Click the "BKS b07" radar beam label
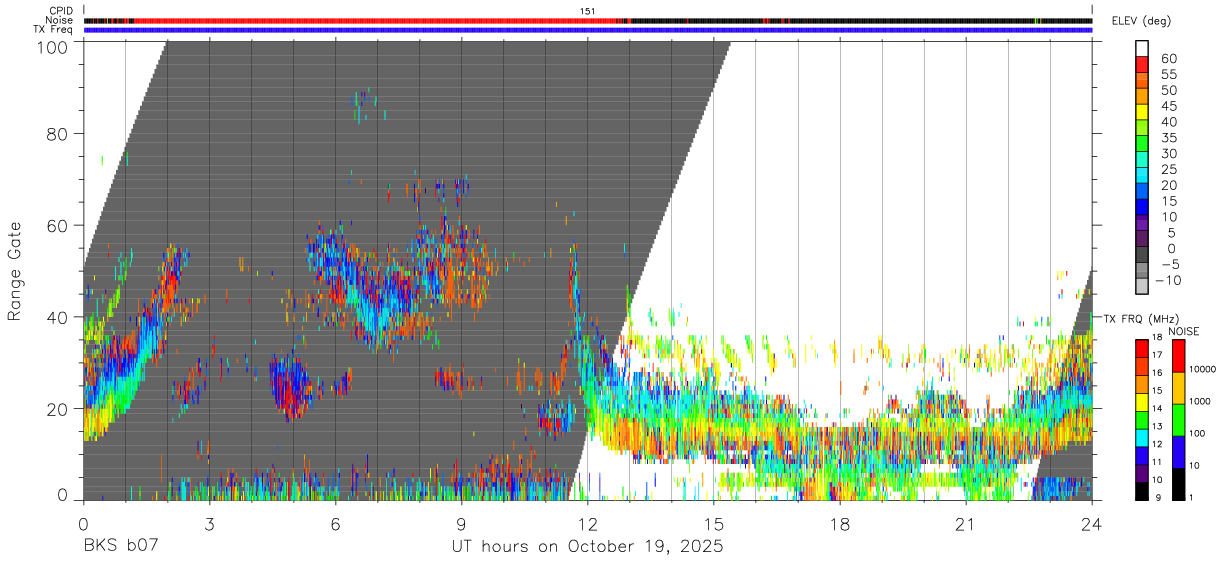Image resolution: width=1228 pixels, height=567 pixels. coord(119,547)
